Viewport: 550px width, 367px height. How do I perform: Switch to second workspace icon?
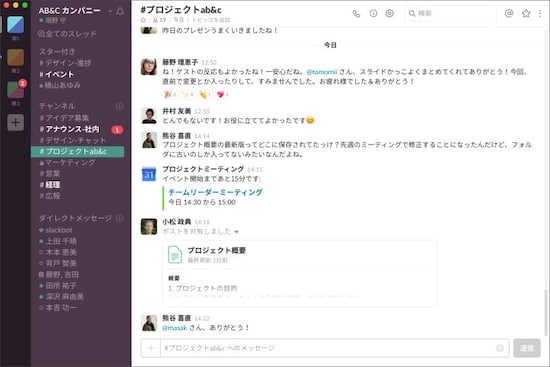pos(16,57)
